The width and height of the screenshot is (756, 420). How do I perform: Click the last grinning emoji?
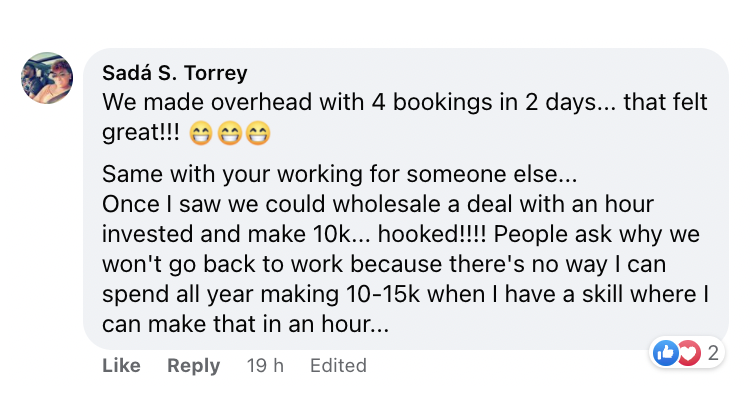point(258,132)
